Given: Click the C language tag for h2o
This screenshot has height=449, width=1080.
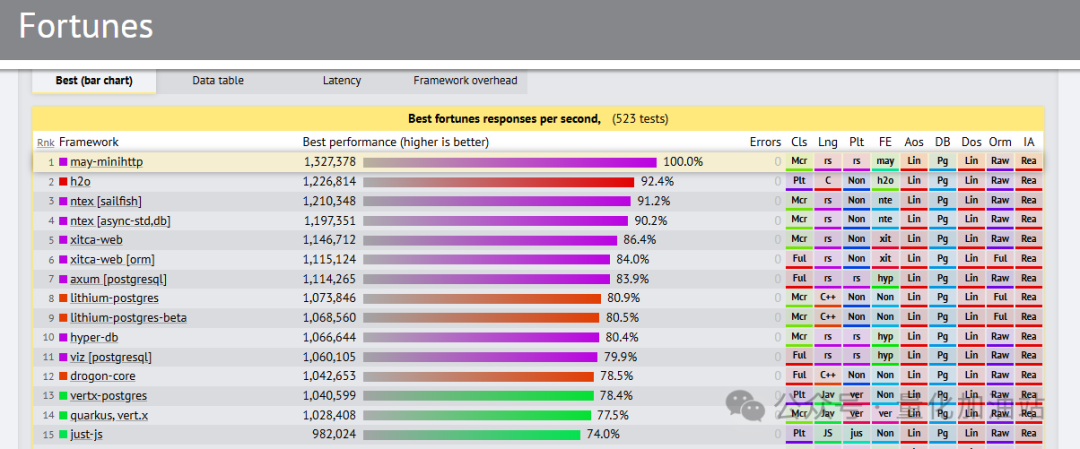Looking at the screenshot, I should [x=828, y=181].
